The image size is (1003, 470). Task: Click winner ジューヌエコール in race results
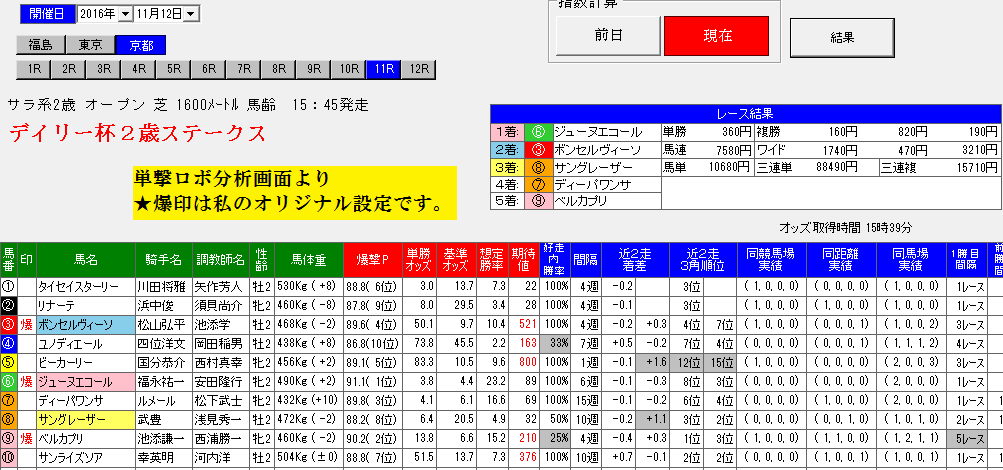click(606, 132)
